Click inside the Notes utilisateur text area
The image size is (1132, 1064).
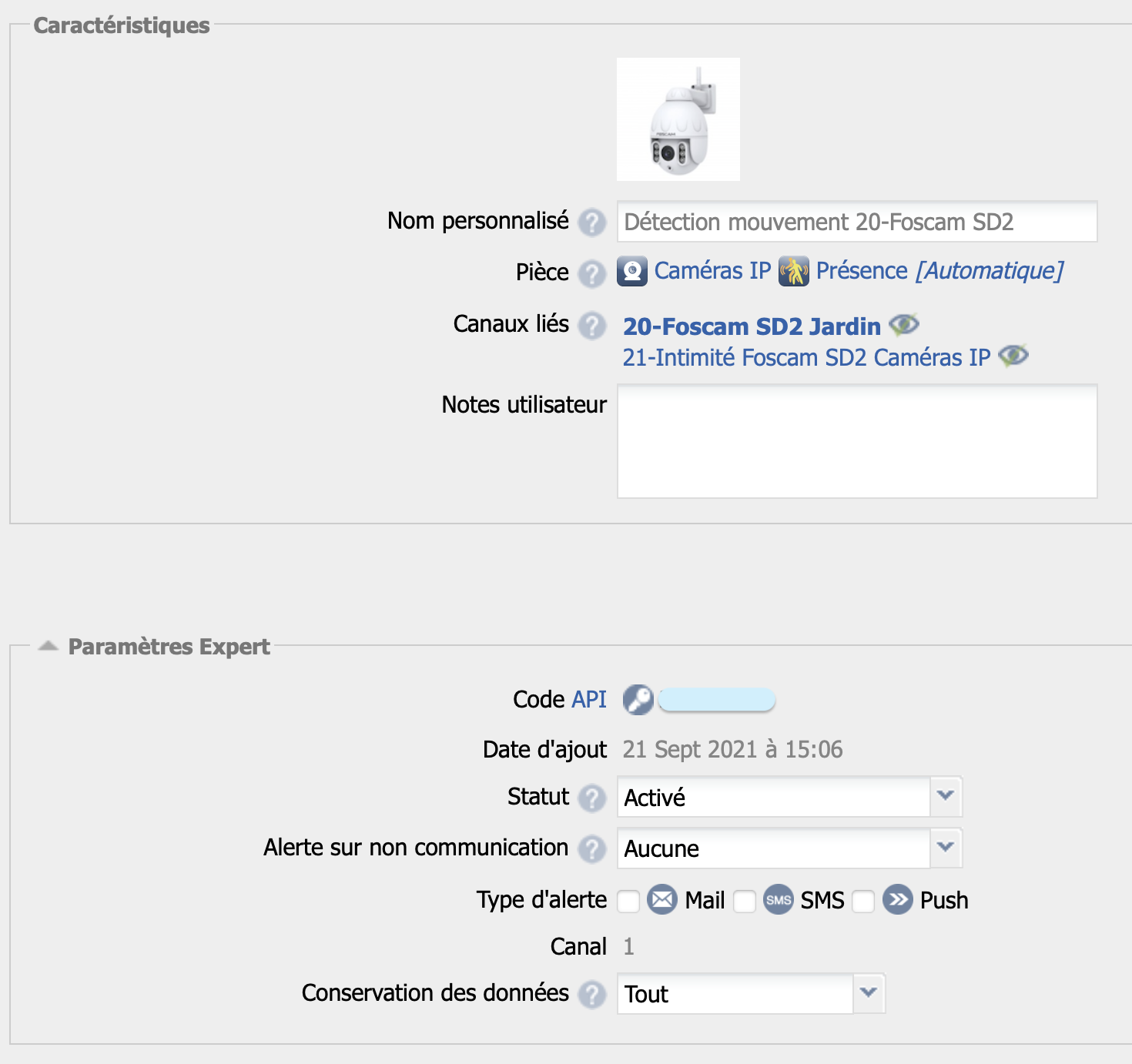[x=857, y=442]
